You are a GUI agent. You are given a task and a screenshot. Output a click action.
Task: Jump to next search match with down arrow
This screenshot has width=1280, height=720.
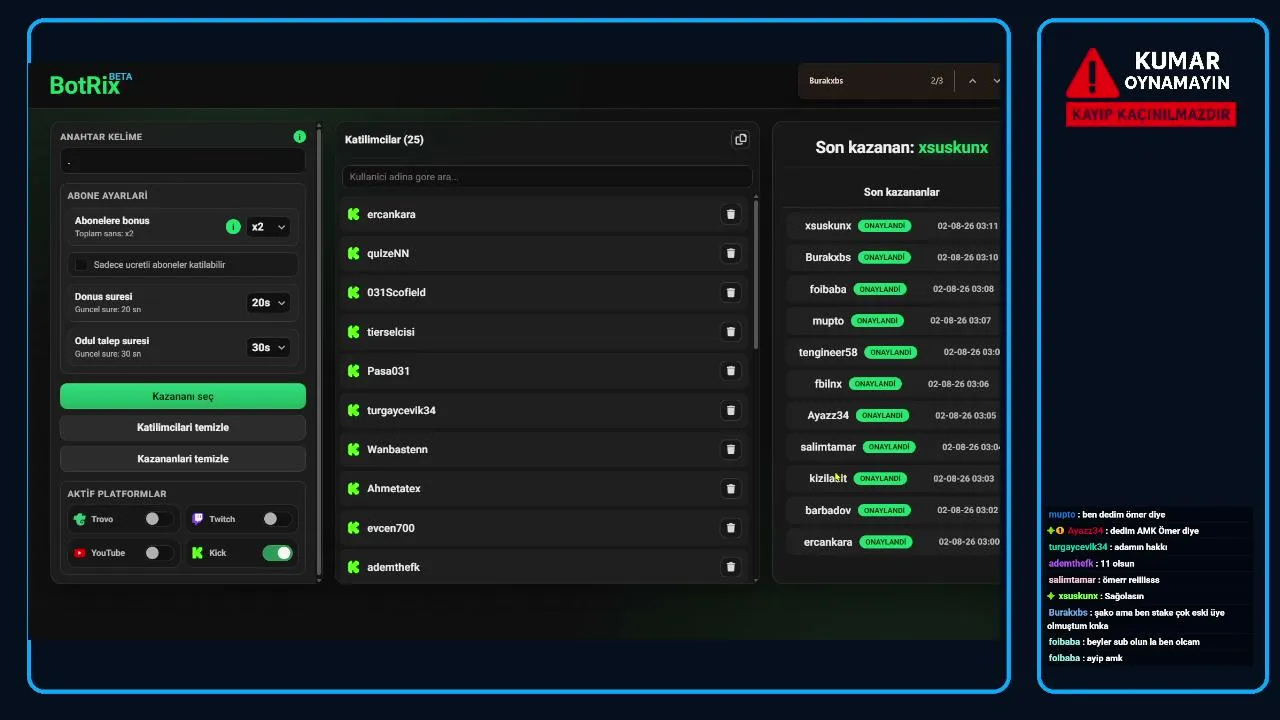(x=996, y=81)
